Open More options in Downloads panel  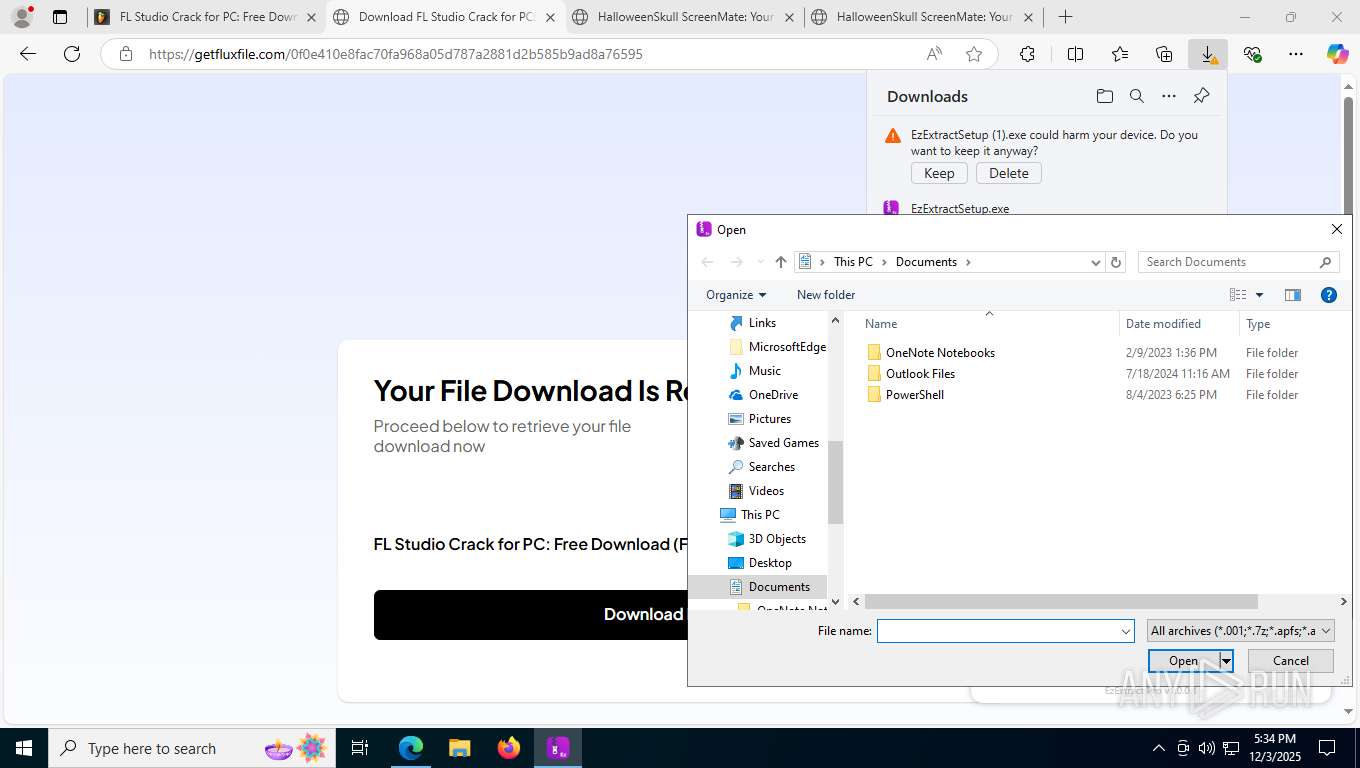(x=1169, y=96)
